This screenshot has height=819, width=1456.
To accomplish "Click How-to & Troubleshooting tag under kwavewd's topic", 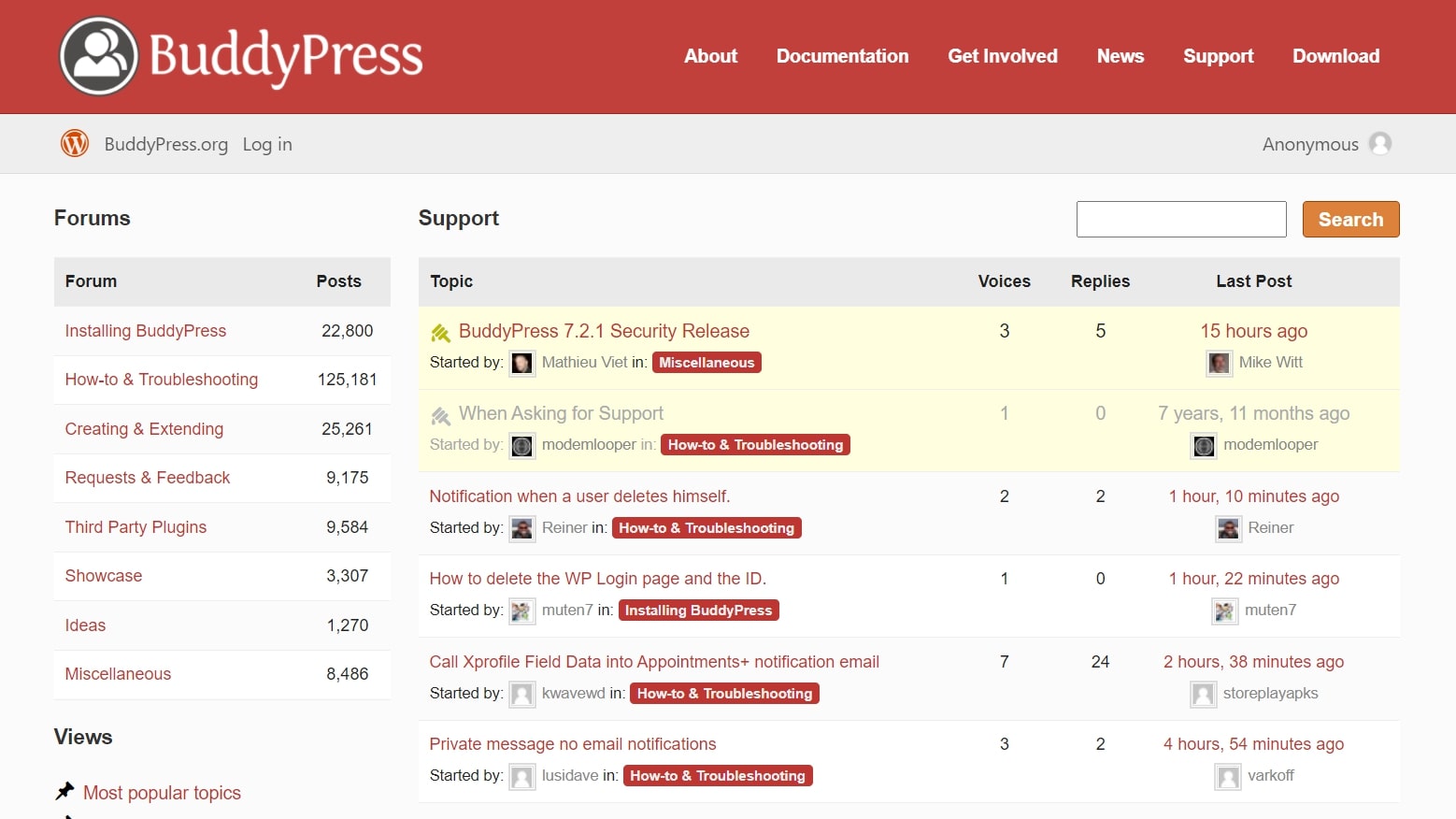I will pos(724,694).
